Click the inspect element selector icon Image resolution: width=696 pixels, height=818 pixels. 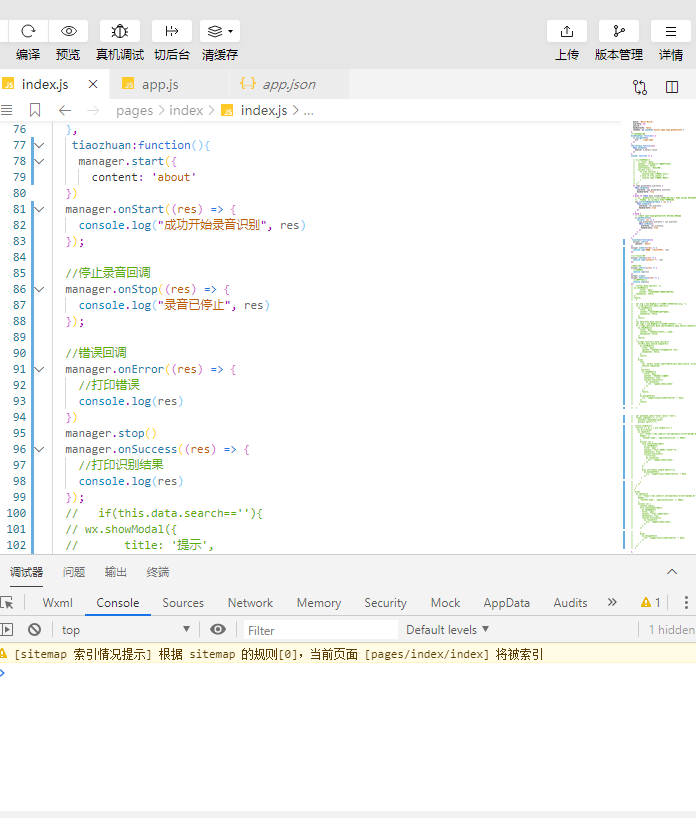click(x=8, y=603)
